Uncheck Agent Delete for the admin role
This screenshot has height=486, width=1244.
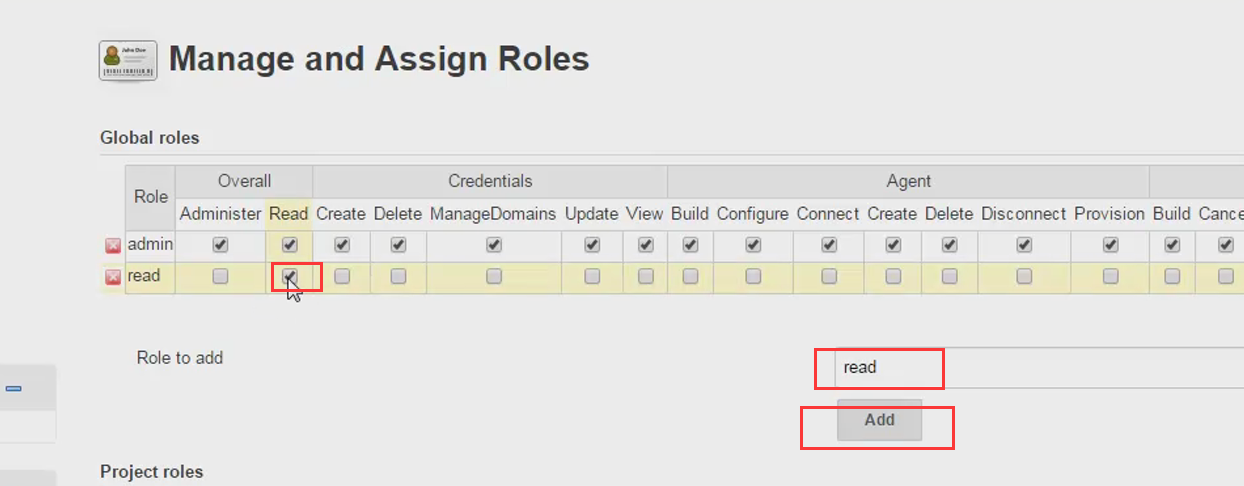point(949,245)
